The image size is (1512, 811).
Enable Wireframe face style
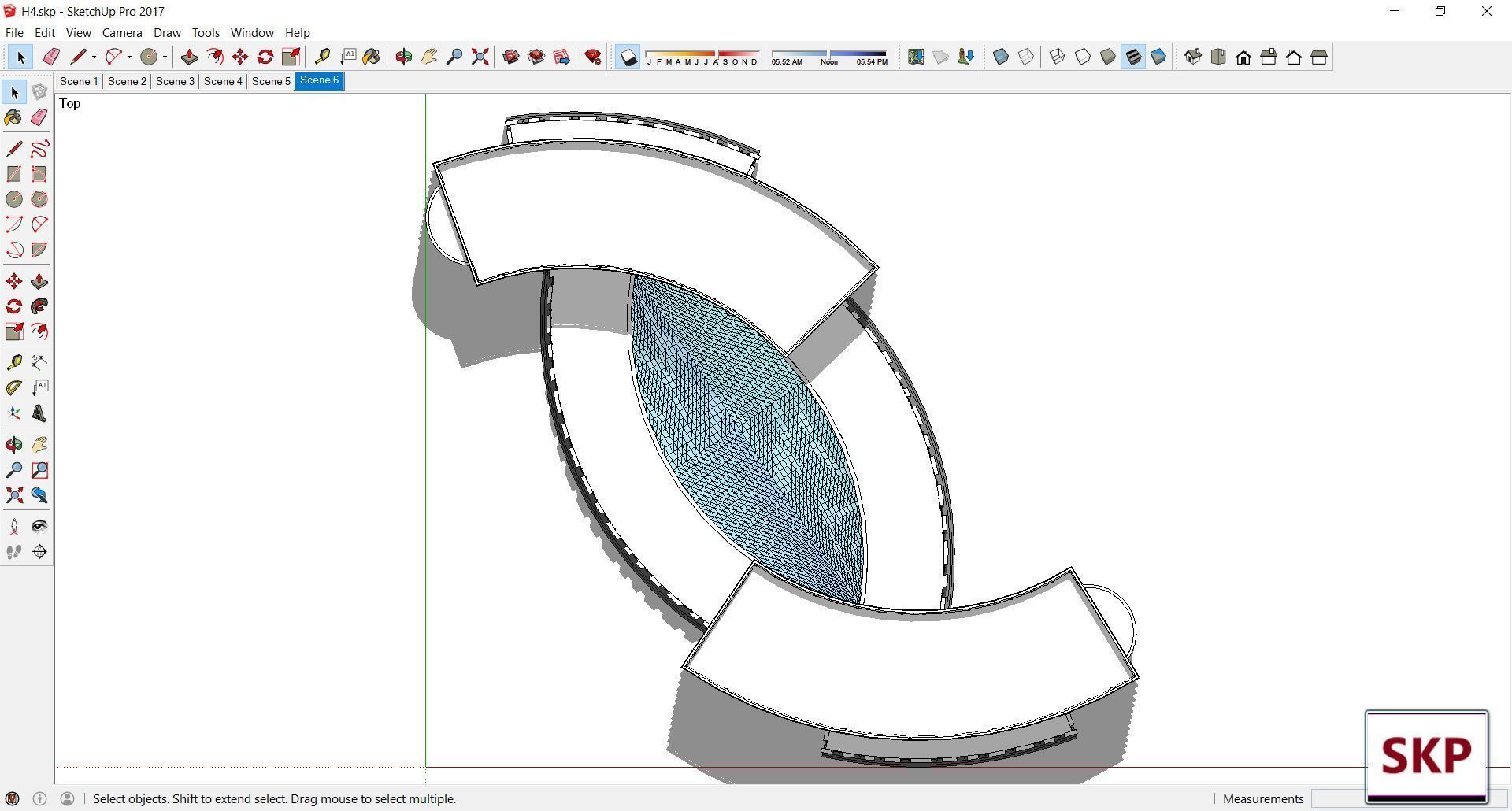pos(1058,57)
